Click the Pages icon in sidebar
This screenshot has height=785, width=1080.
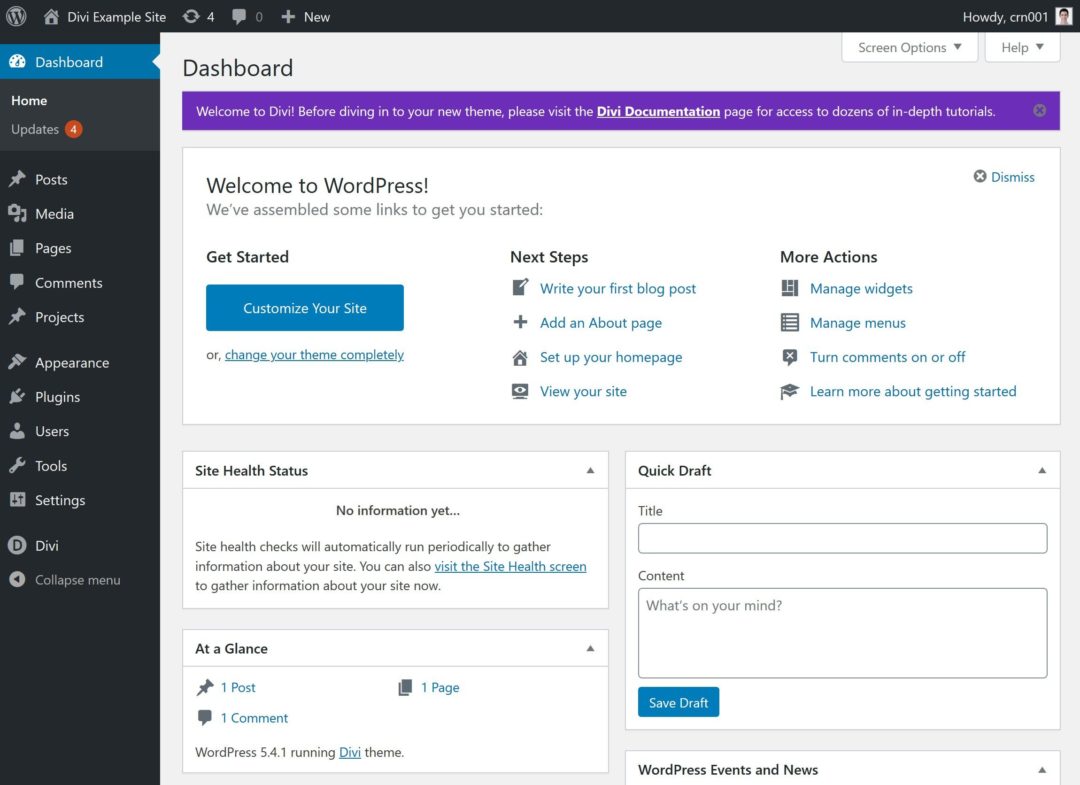pyautogui.click(x=17, y=248)
